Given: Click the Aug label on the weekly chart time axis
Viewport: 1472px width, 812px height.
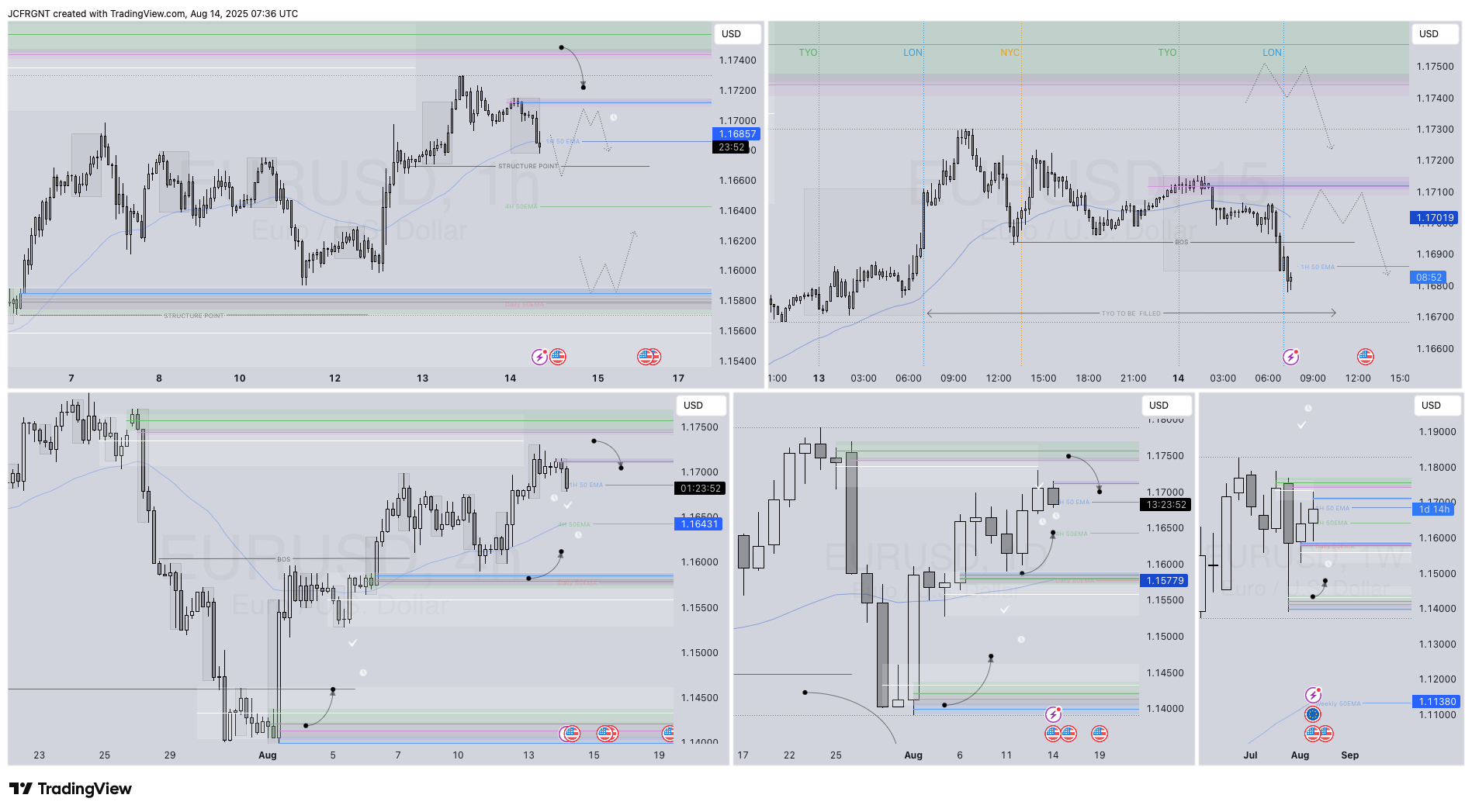Looking at the screenshot, I should click(1300, 755).
